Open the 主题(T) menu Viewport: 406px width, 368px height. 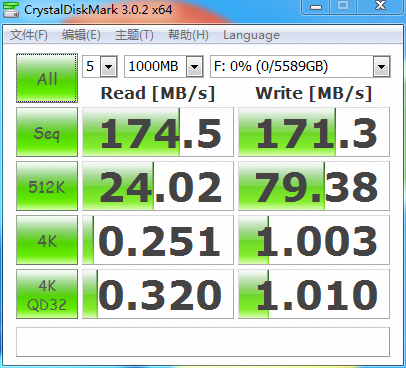pyautogui.click(x=134, y=35)
